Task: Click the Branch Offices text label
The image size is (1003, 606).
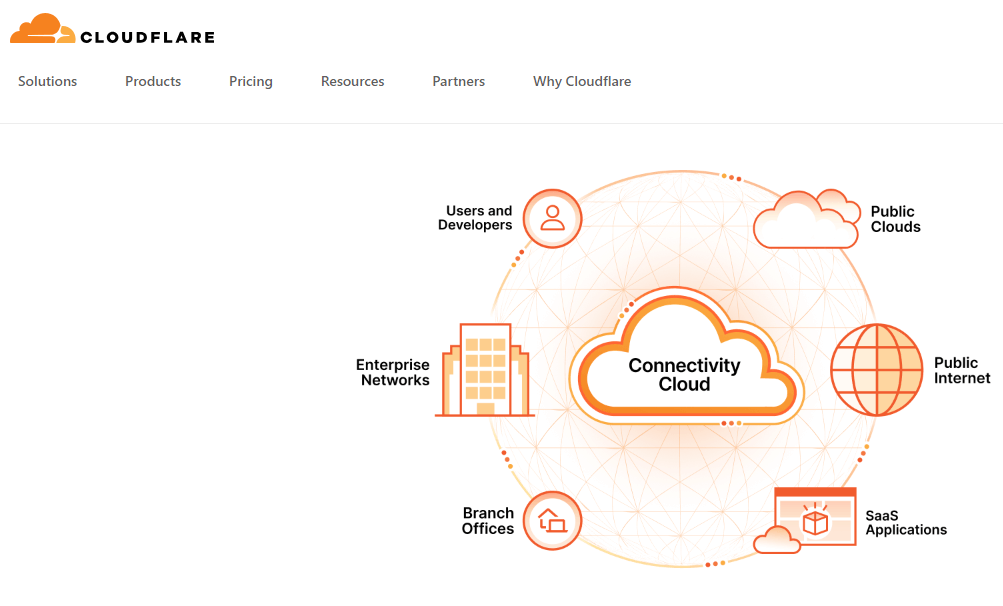Action: pos(488,521)
